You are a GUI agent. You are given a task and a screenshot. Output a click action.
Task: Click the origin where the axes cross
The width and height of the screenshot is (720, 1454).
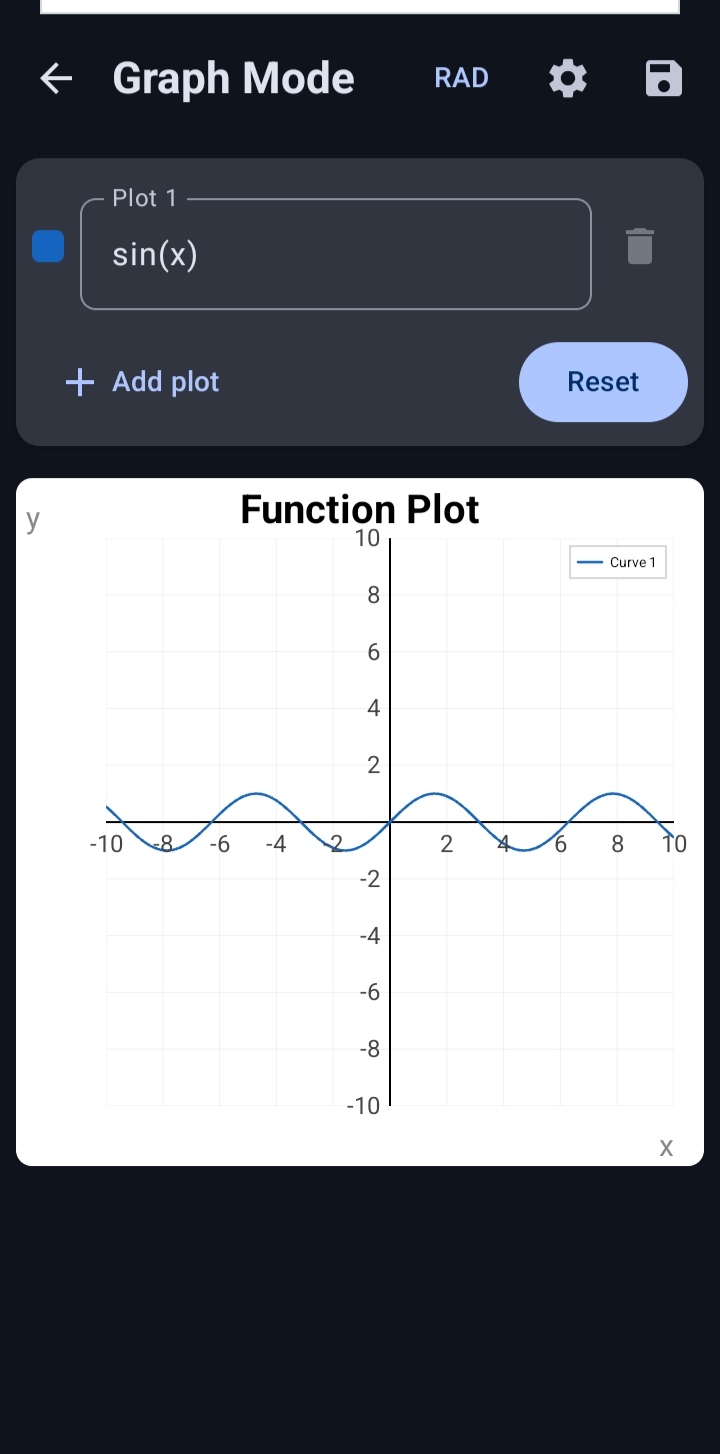390,822
